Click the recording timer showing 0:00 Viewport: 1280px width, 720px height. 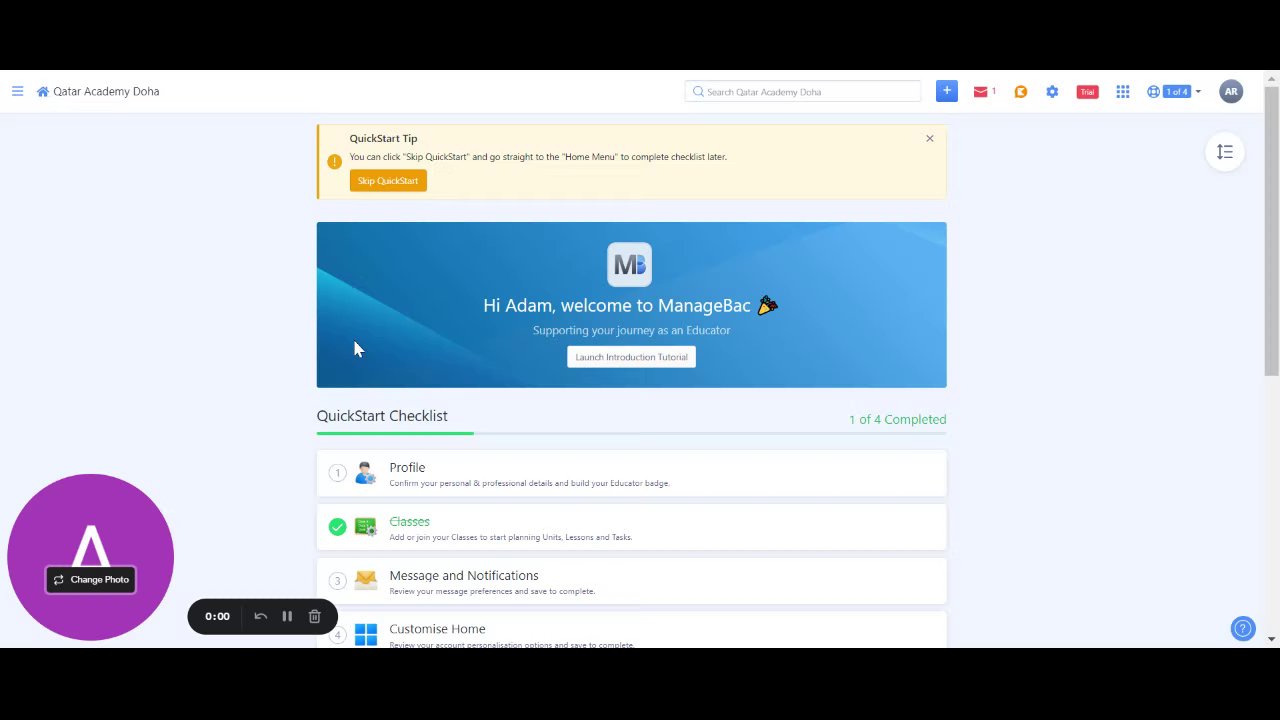pyautogui.click(x=217, y=616)
